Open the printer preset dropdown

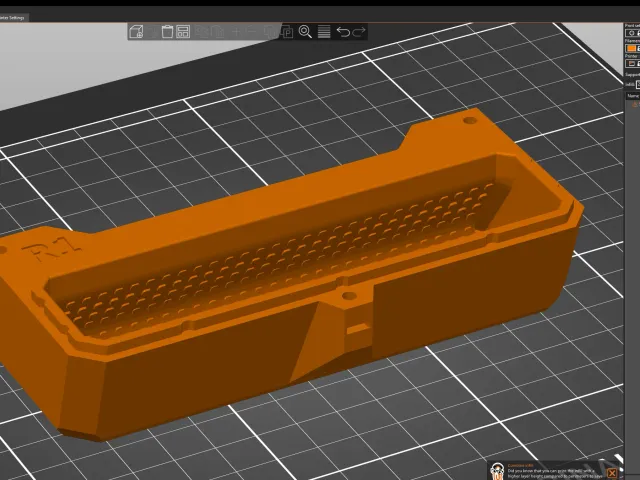(632, 63)
